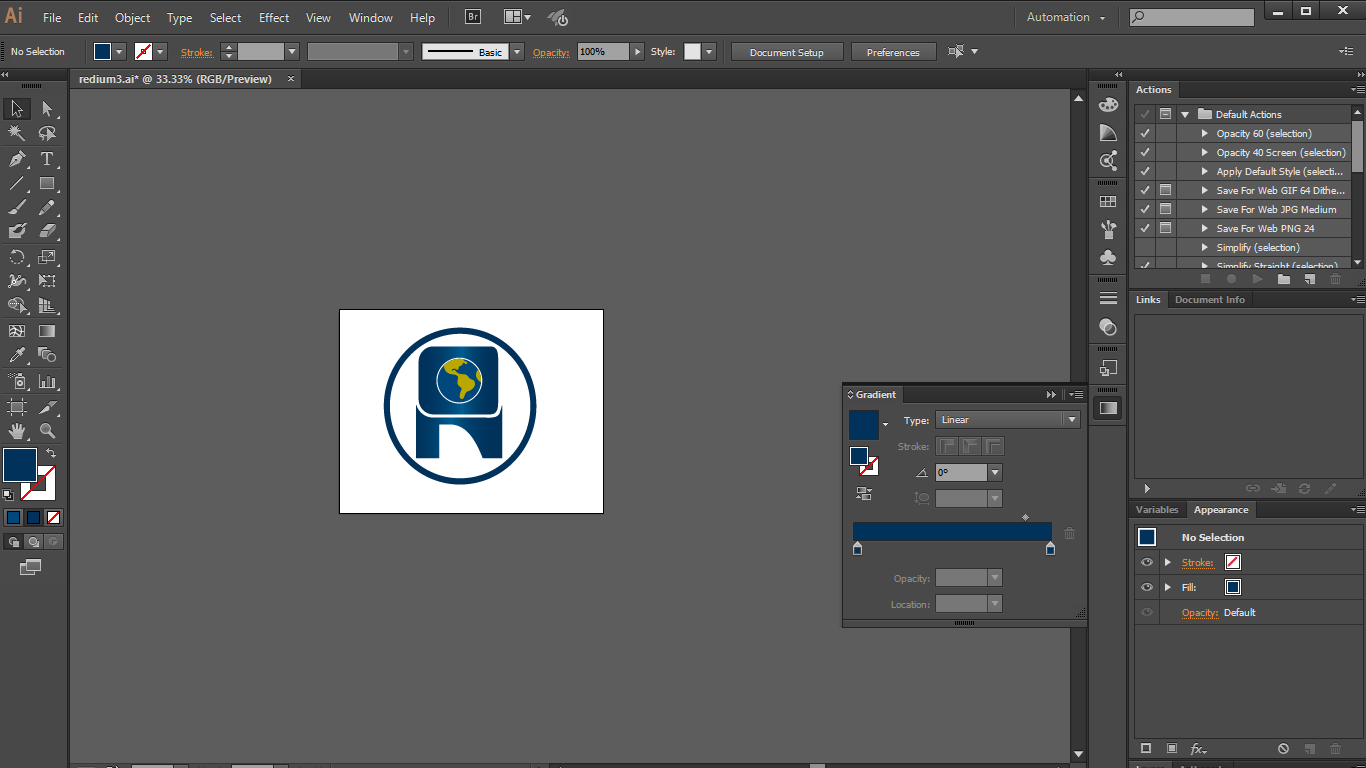Switch to the Variables tab
This screenshot has height=768, width=1366.
1157,509
